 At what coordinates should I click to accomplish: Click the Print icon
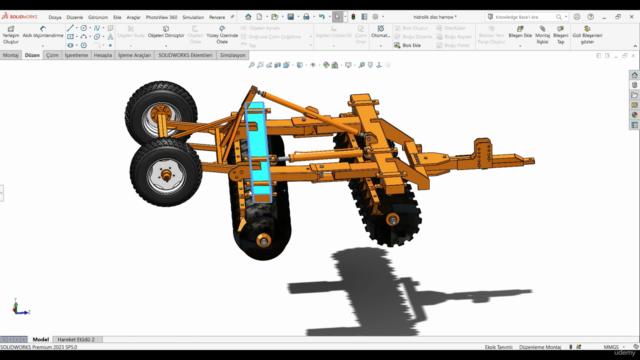tap(306, 17)
